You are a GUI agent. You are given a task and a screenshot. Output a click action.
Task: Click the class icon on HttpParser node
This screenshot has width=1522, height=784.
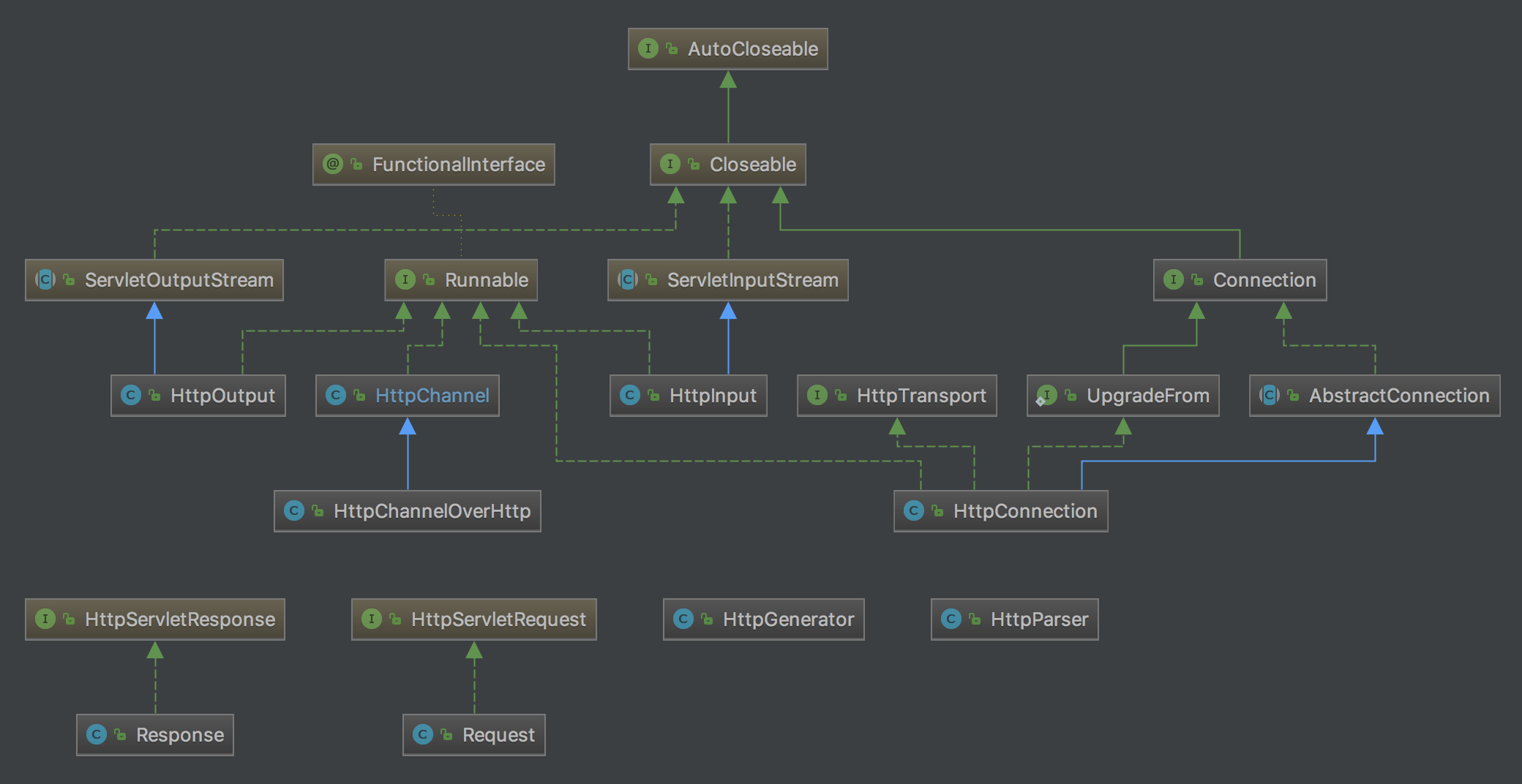click(x=951, y=619)
